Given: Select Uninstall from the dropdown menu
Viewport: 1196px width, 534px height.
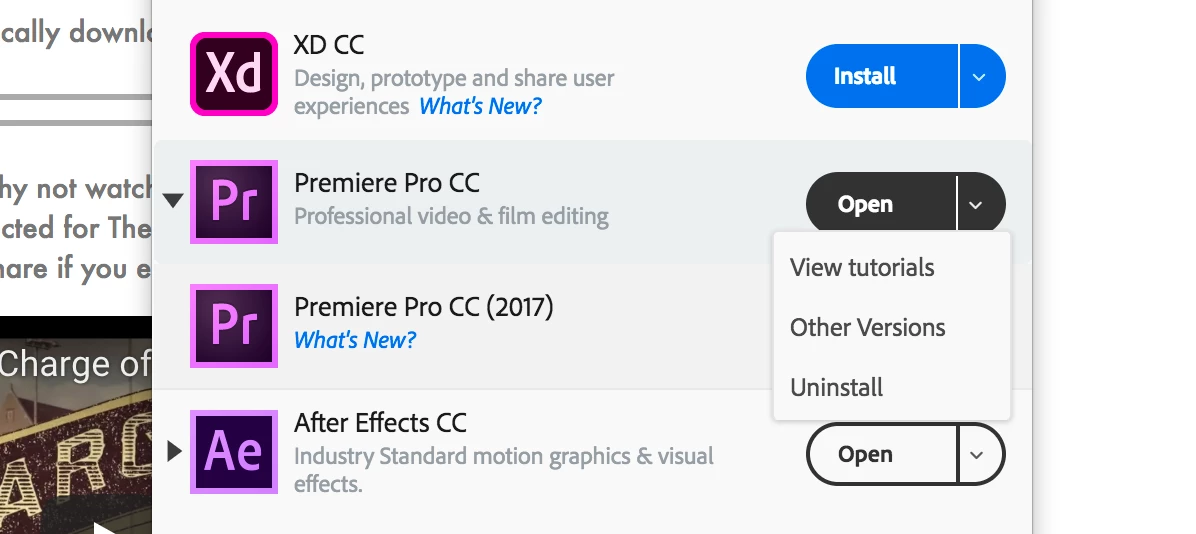Looking at the screenshot, I should [836, 388].
